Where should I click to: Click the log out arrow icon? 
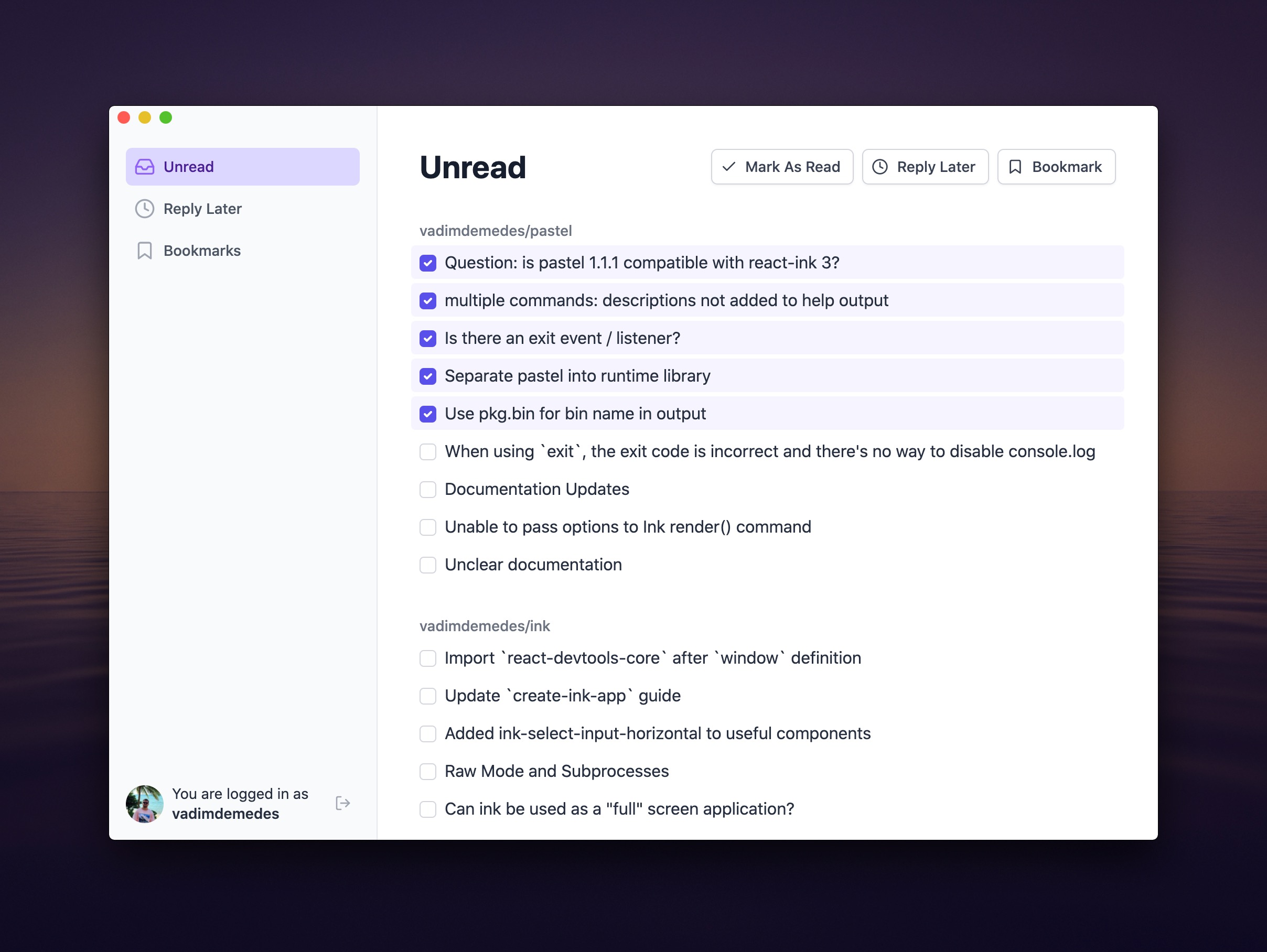click(x=342, y=803)
